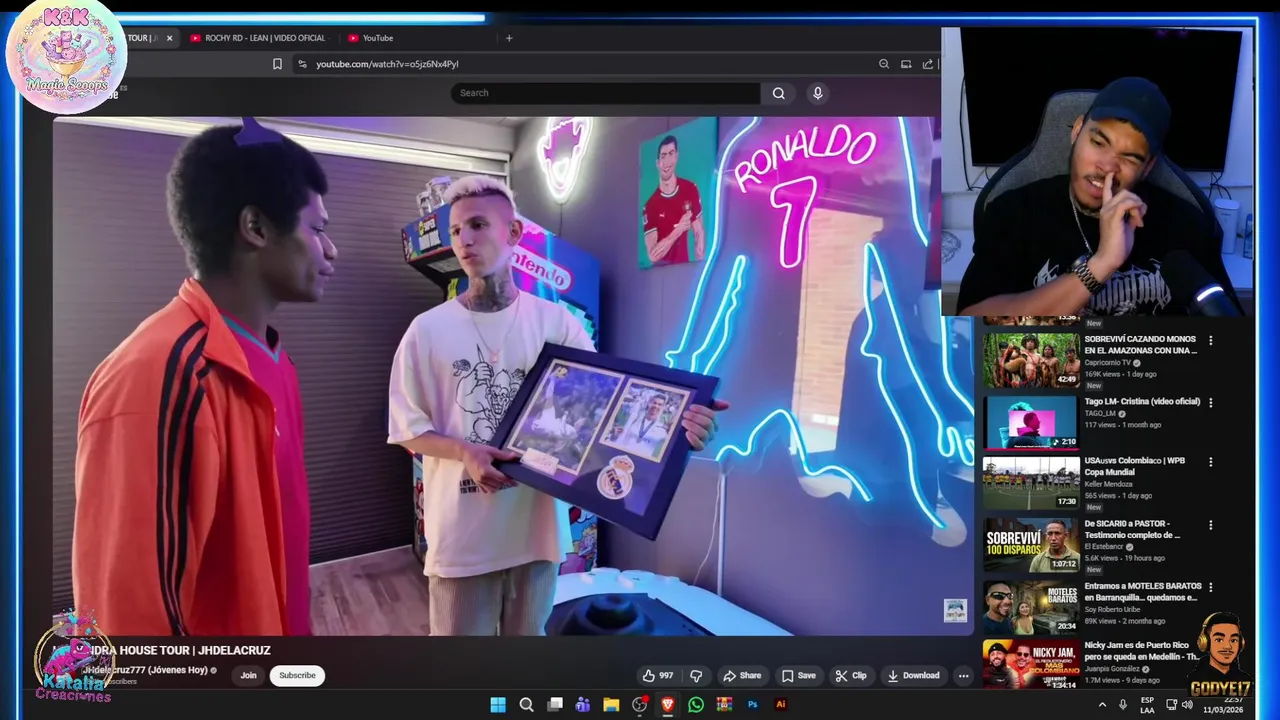Image resolution: width=1280 pixels, height=720 pixels.
Task: Open browser zoom control in address bar
Action: (884, 64)
